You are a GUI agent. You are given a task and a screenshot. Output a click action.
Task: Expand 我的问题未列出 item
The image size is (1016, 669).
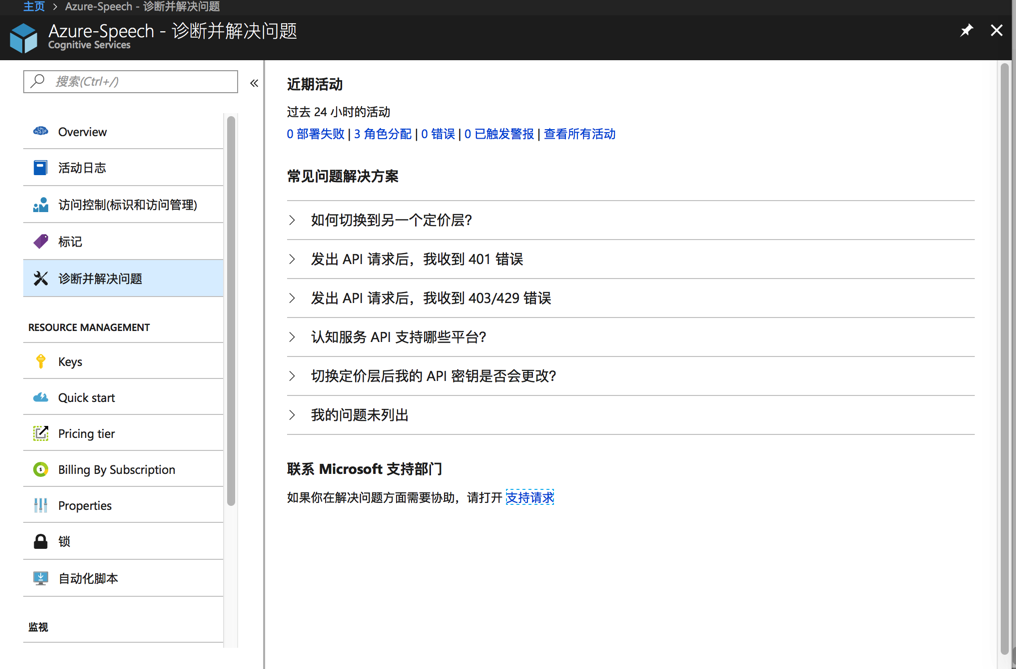pos(630,415)
